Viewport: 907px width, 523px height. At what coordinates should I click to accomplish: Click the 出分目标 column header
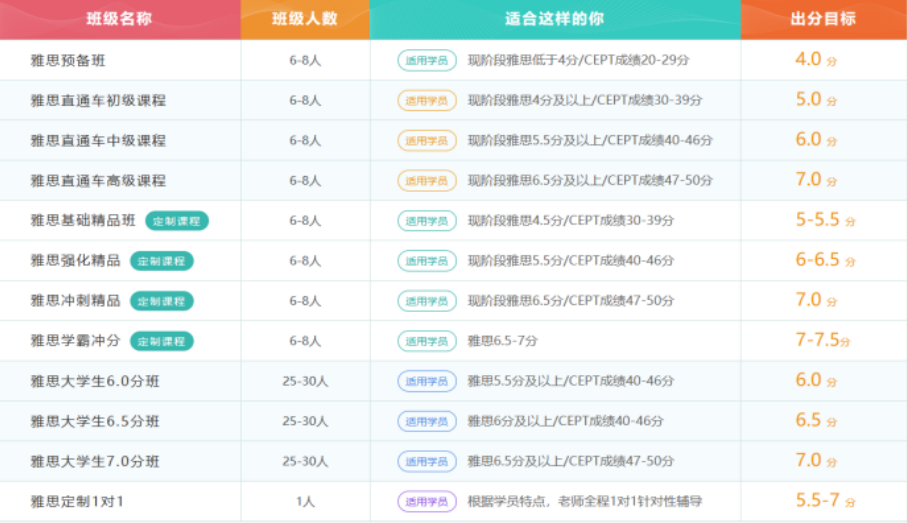click(823, 19)
